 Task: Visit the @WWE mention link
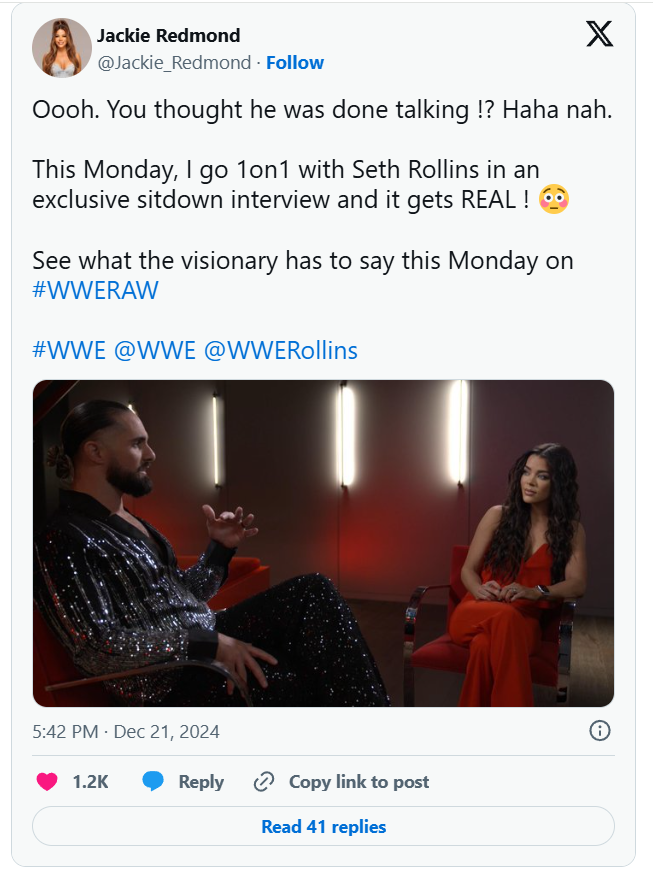coord(155,350)
